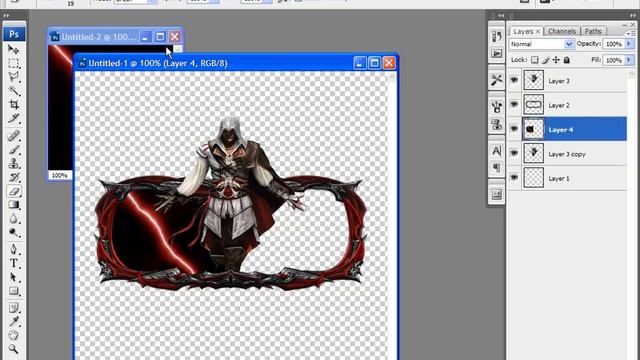This screenshot has width=640, height=360.
Task: Select the Blur tool
Action: (13, 219)
